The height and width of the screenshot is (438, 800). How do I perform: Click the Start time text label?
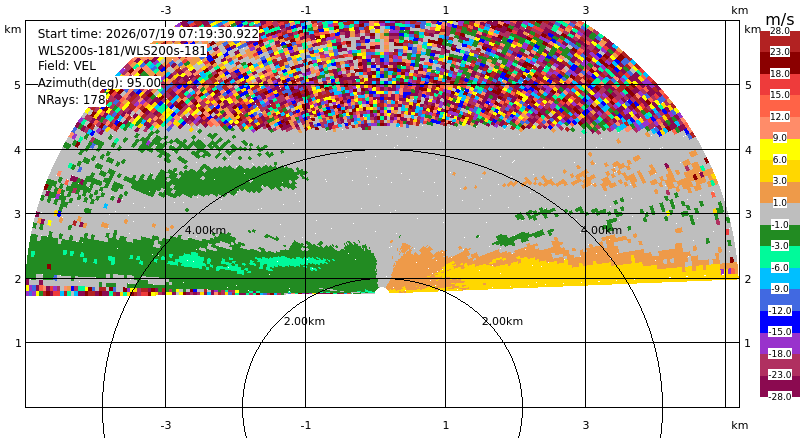point(148,34)
